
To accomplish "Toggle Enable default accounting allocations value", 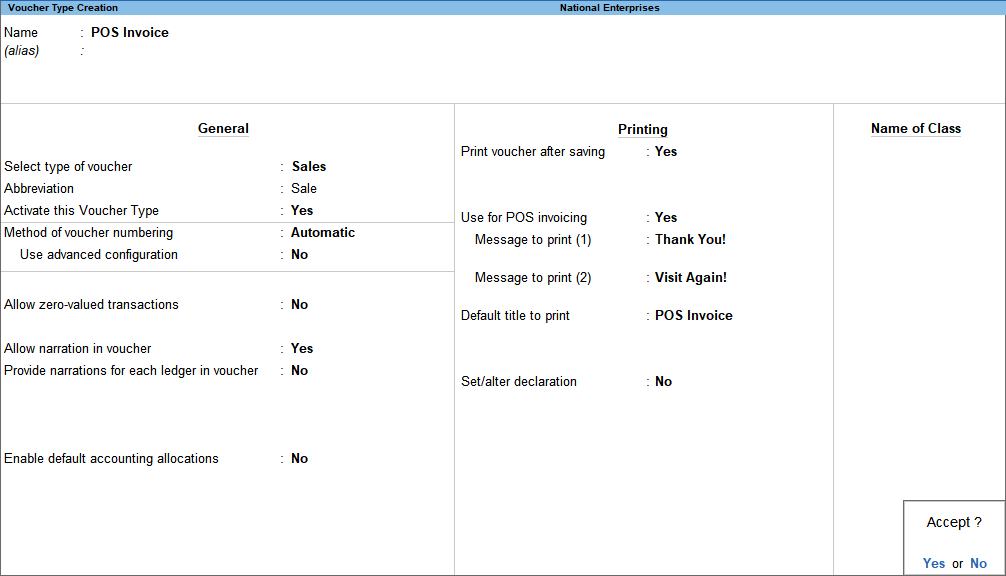I will pos(299,459).
